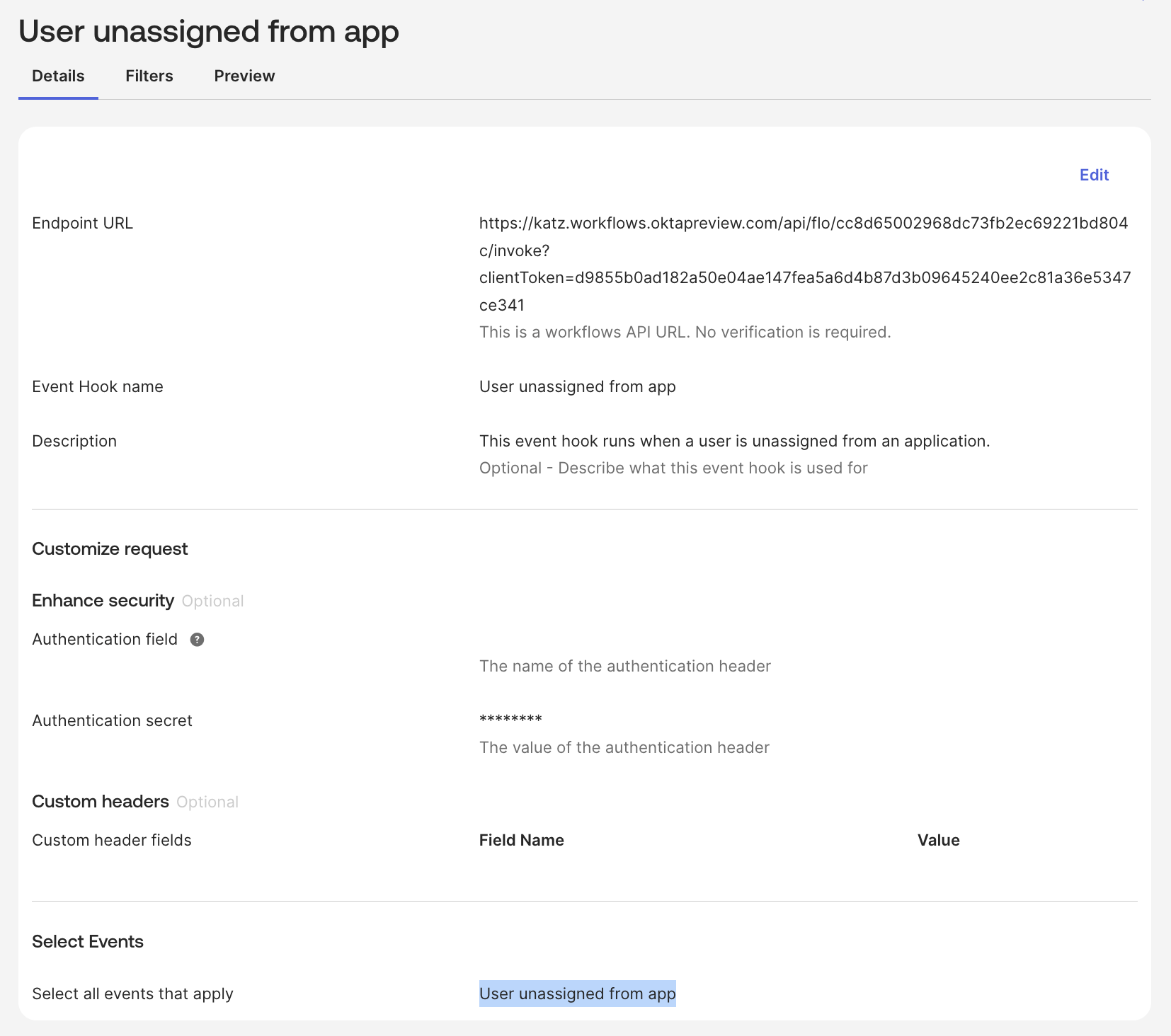This screenshot has width=1171, height=1036.
Task: Switch to the Filters tab
Action: 149,76
